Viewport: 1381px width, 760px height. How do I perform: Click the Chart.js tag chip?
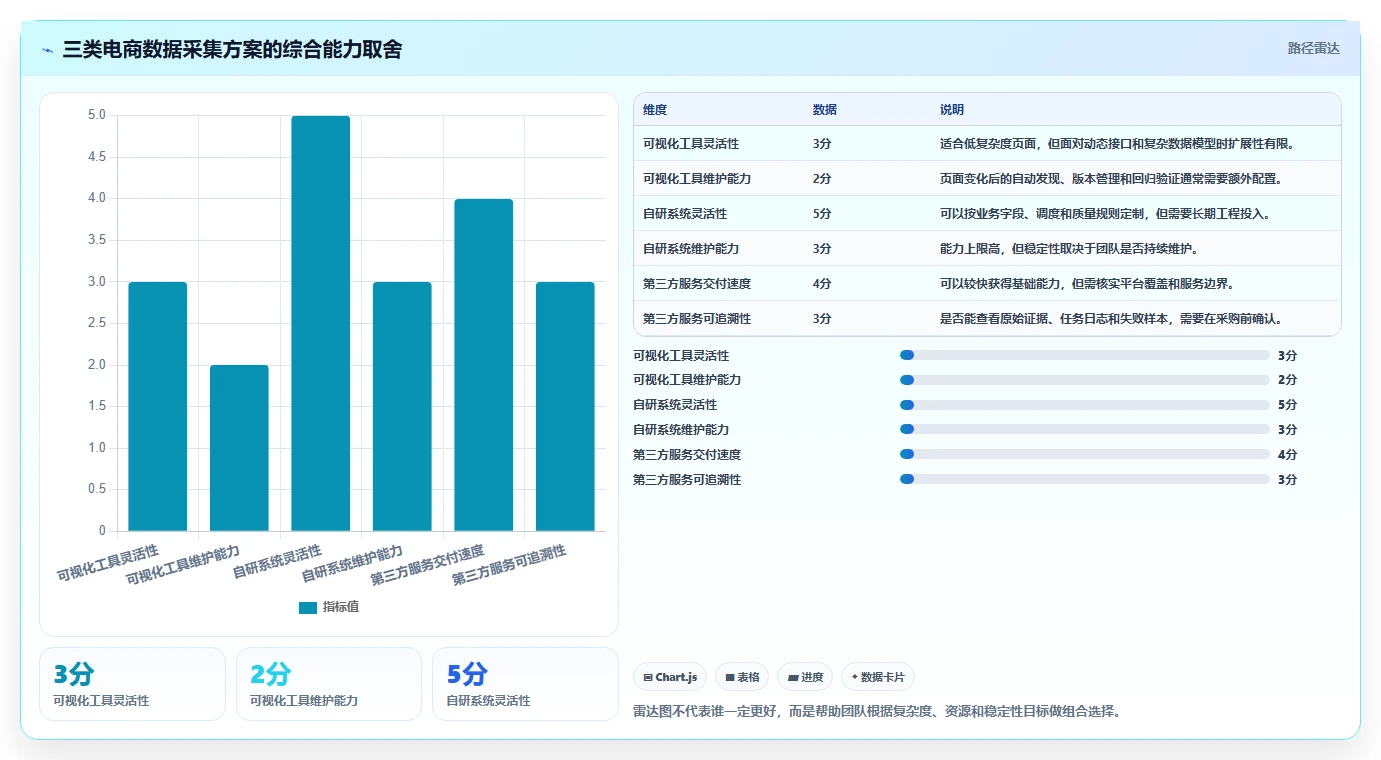670,677
